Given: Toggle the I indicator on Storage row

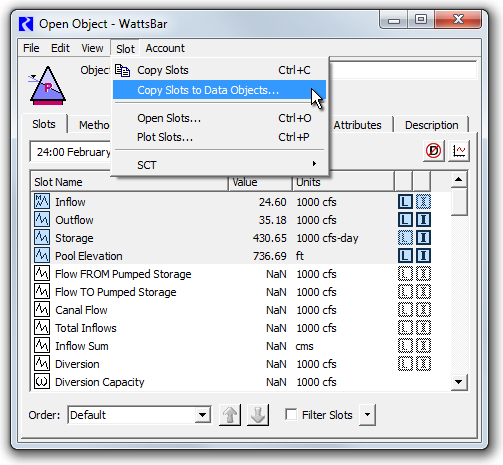Looking at the screenshot, I should pos(423,238).
